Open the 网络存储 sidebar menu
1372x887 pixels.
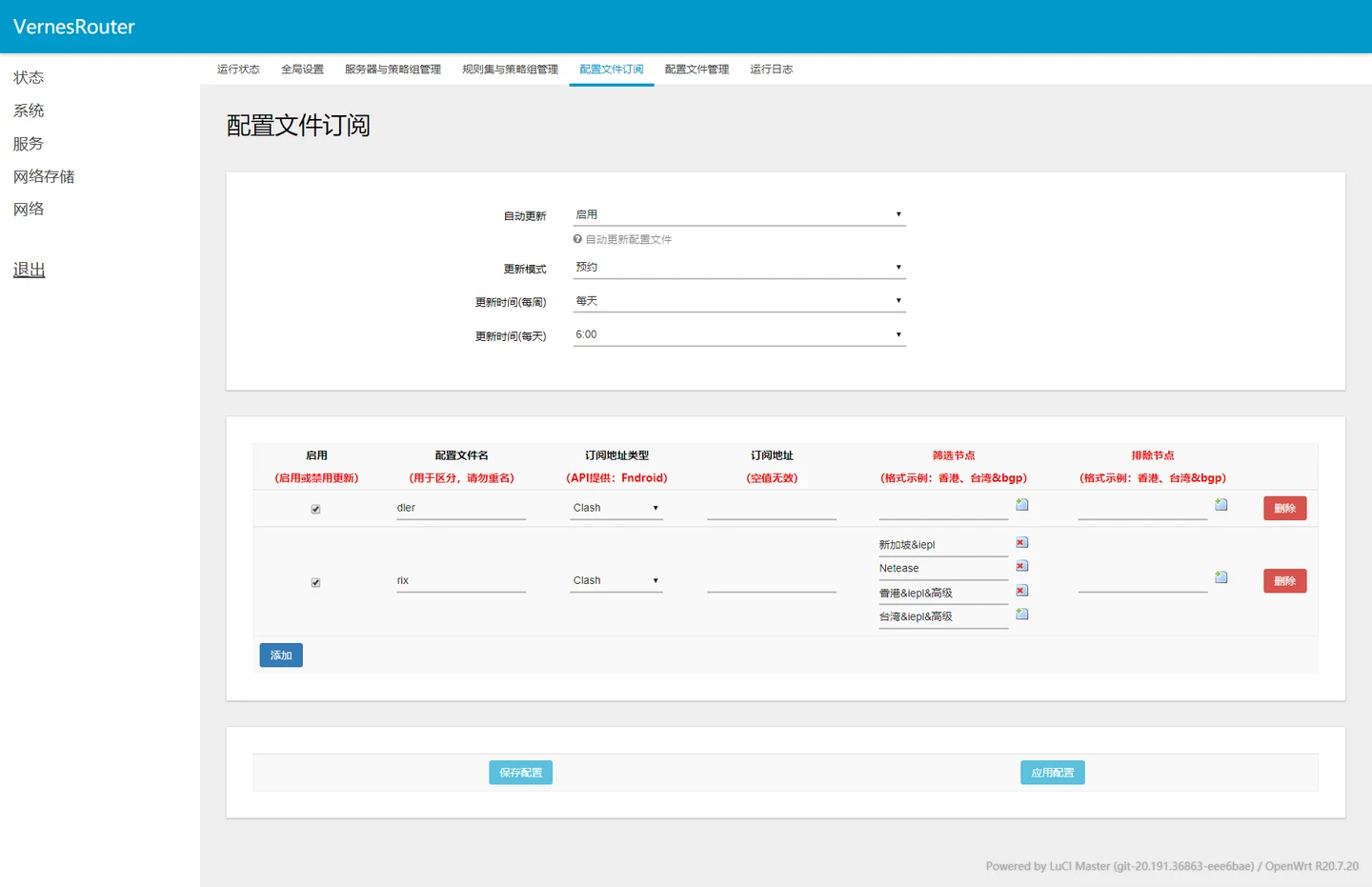[x=44, y=176]
